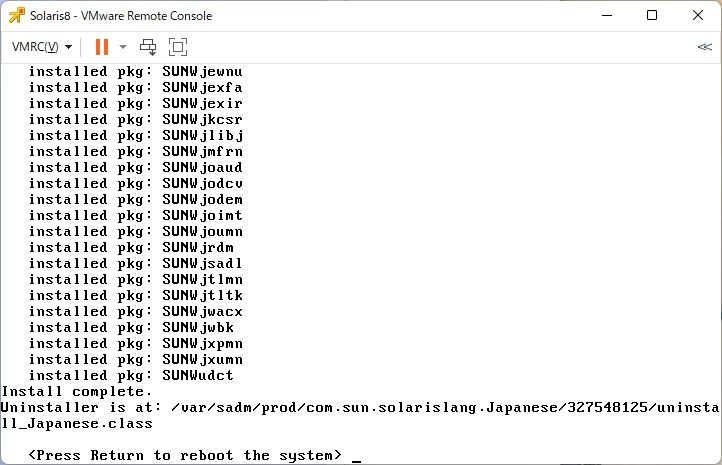Click the SUNWjoumn package line
Screen dimensions: 722x465
[135, 231]
